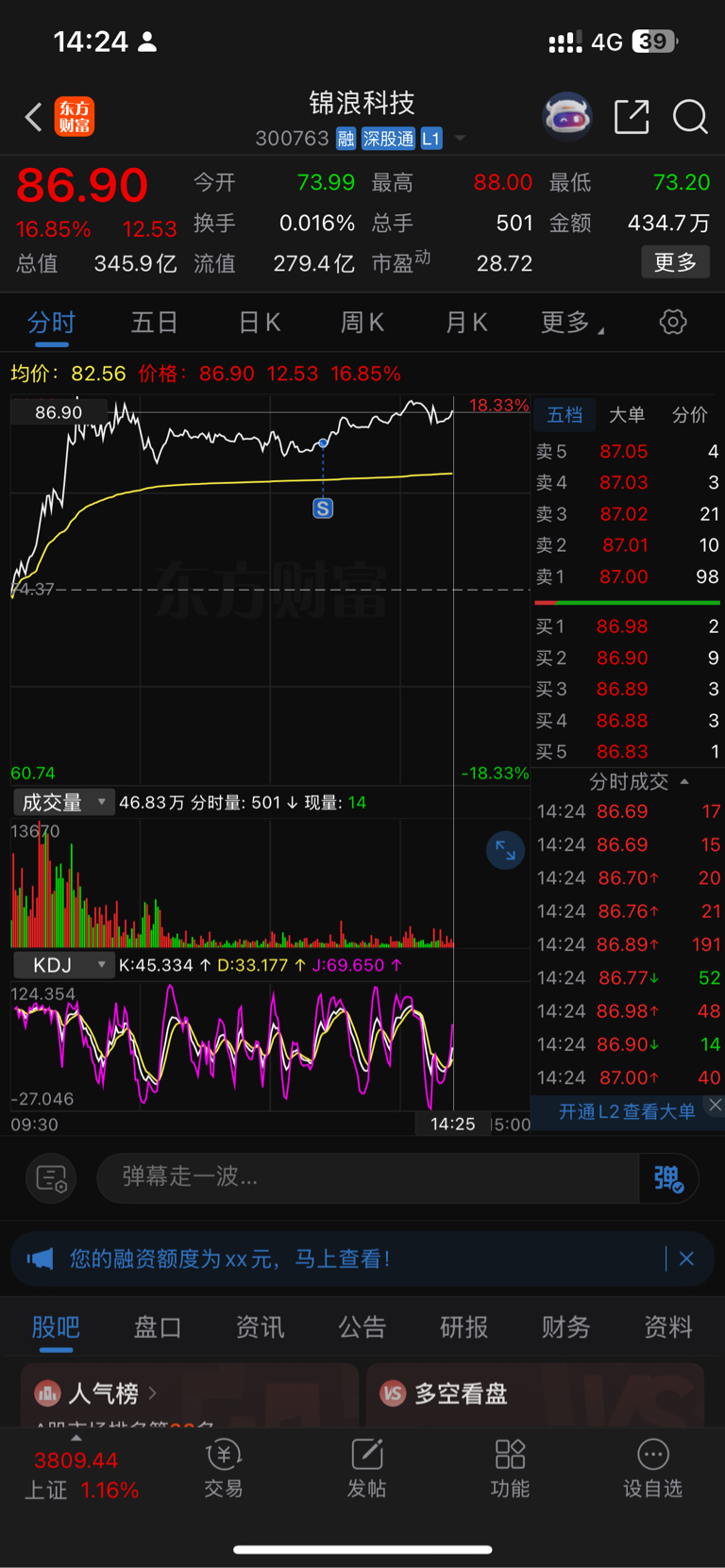
Task: Tap the 卖5 87.05 ask row
Action: [627, 452]
